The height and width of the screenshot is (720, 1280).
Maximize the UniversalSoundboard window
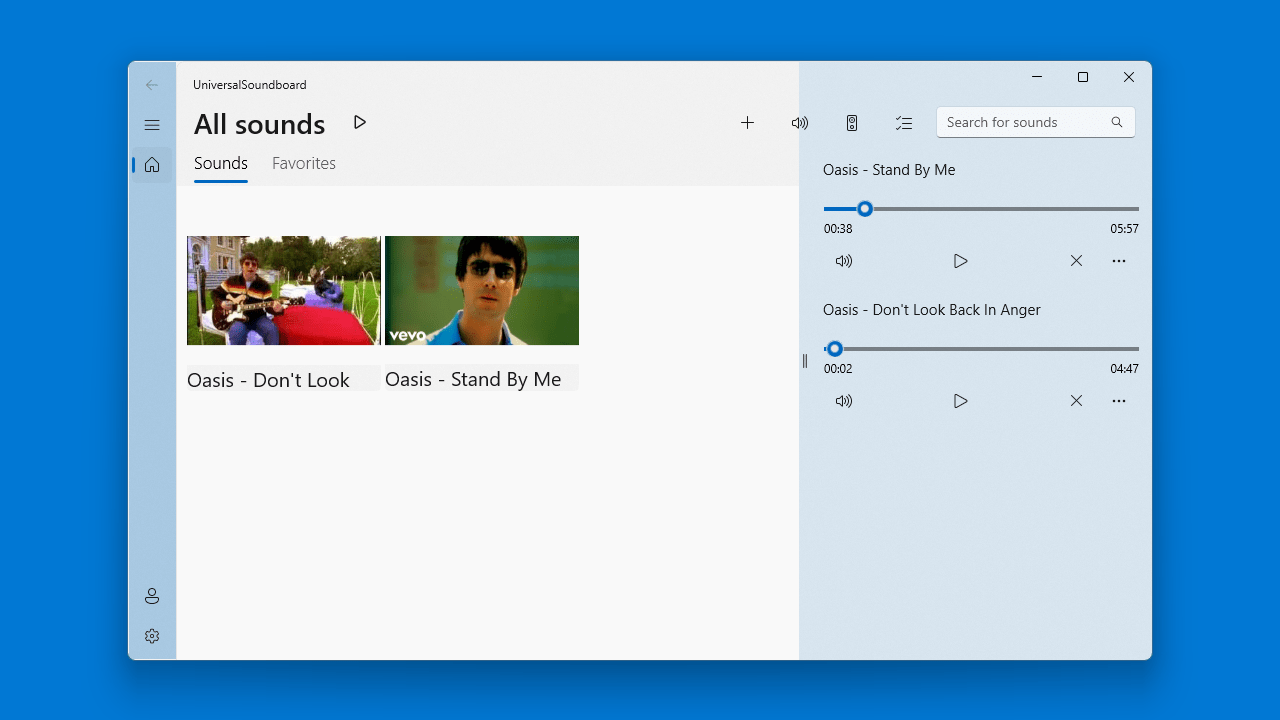pyautogui.click(x=1083, y=77)
